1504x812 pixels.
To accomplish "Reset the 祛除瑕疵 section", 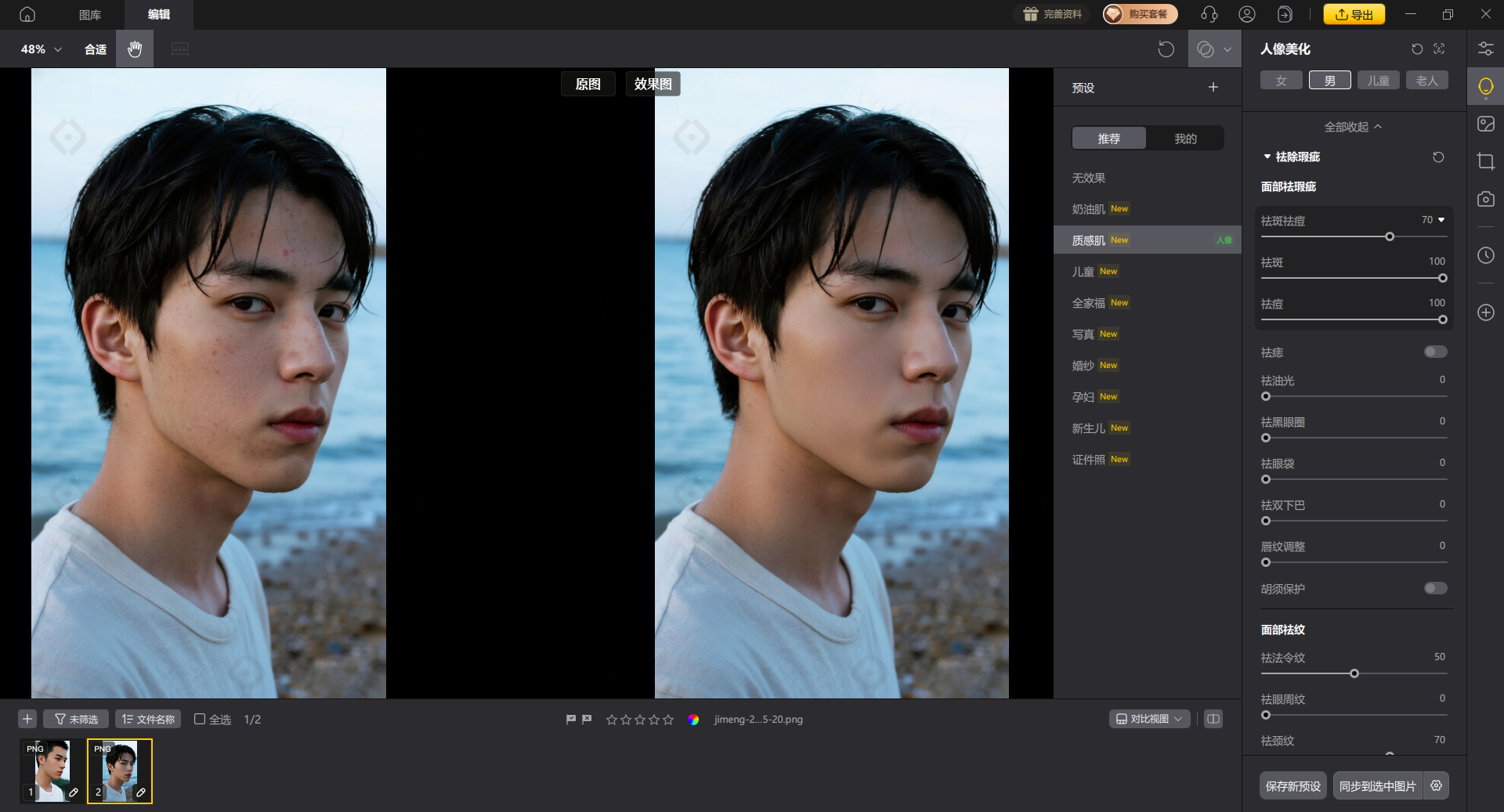I will 1438,157.
